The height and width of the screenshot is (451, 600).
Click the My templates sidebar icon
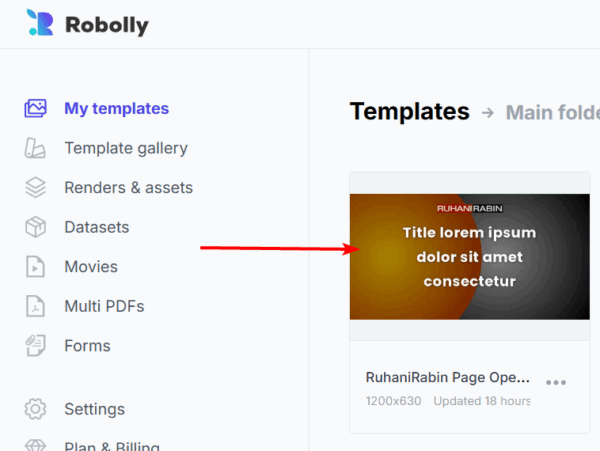(x=36, y=109)
